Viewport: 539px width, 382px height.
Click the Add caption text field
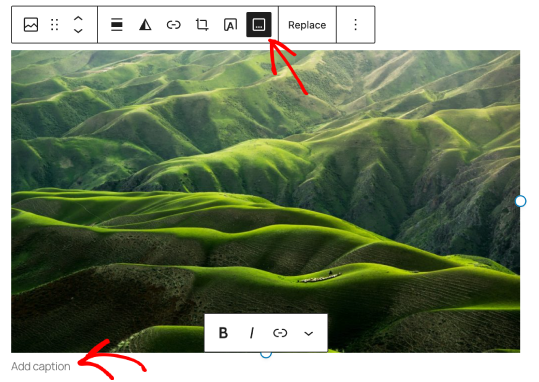pos(41,367)
